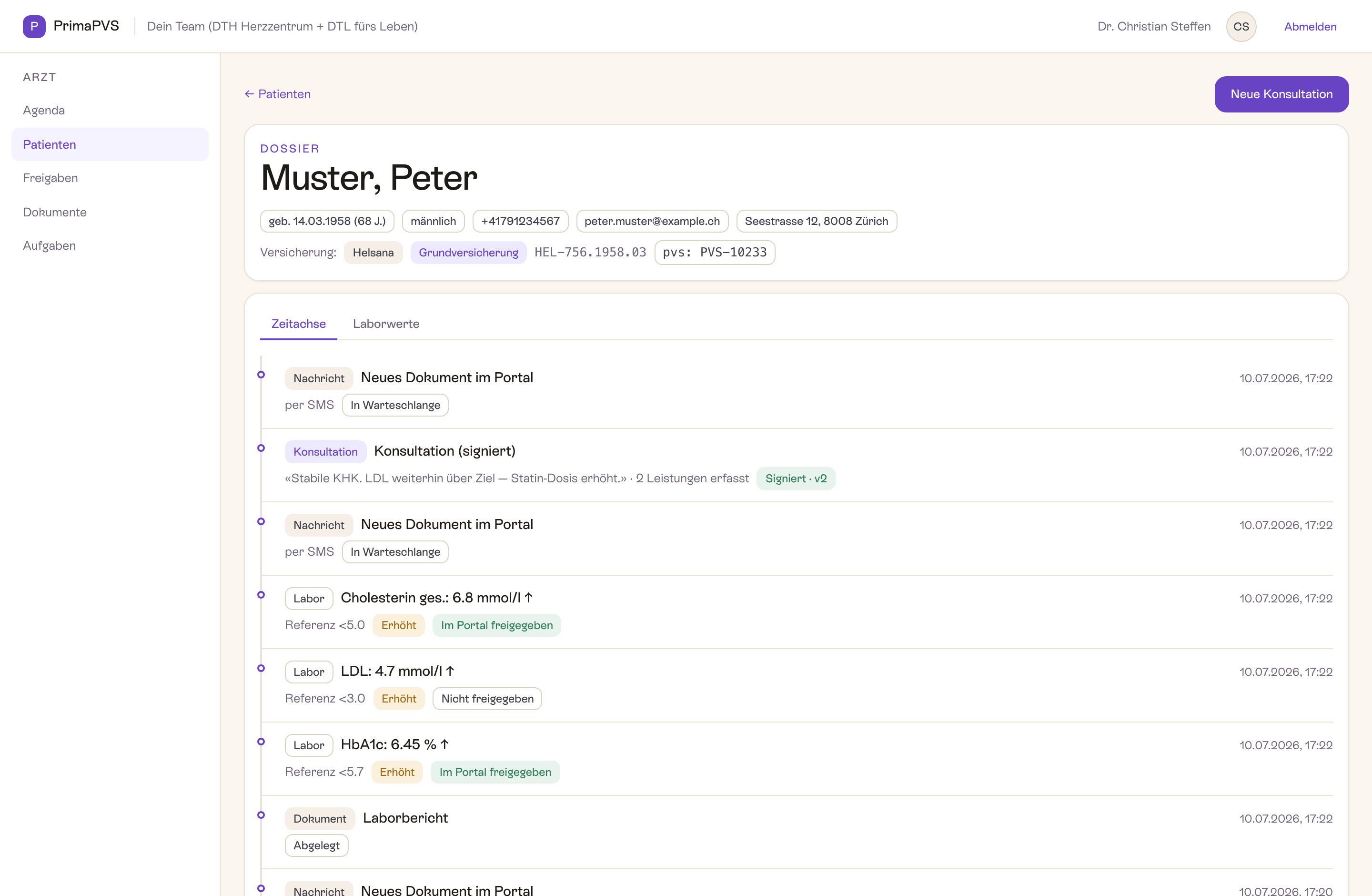1372x896 pixels.
Task: Click Im Portal freigegeben in Cholesterin row
Action: pyautogui.click(x=496, y=625)
